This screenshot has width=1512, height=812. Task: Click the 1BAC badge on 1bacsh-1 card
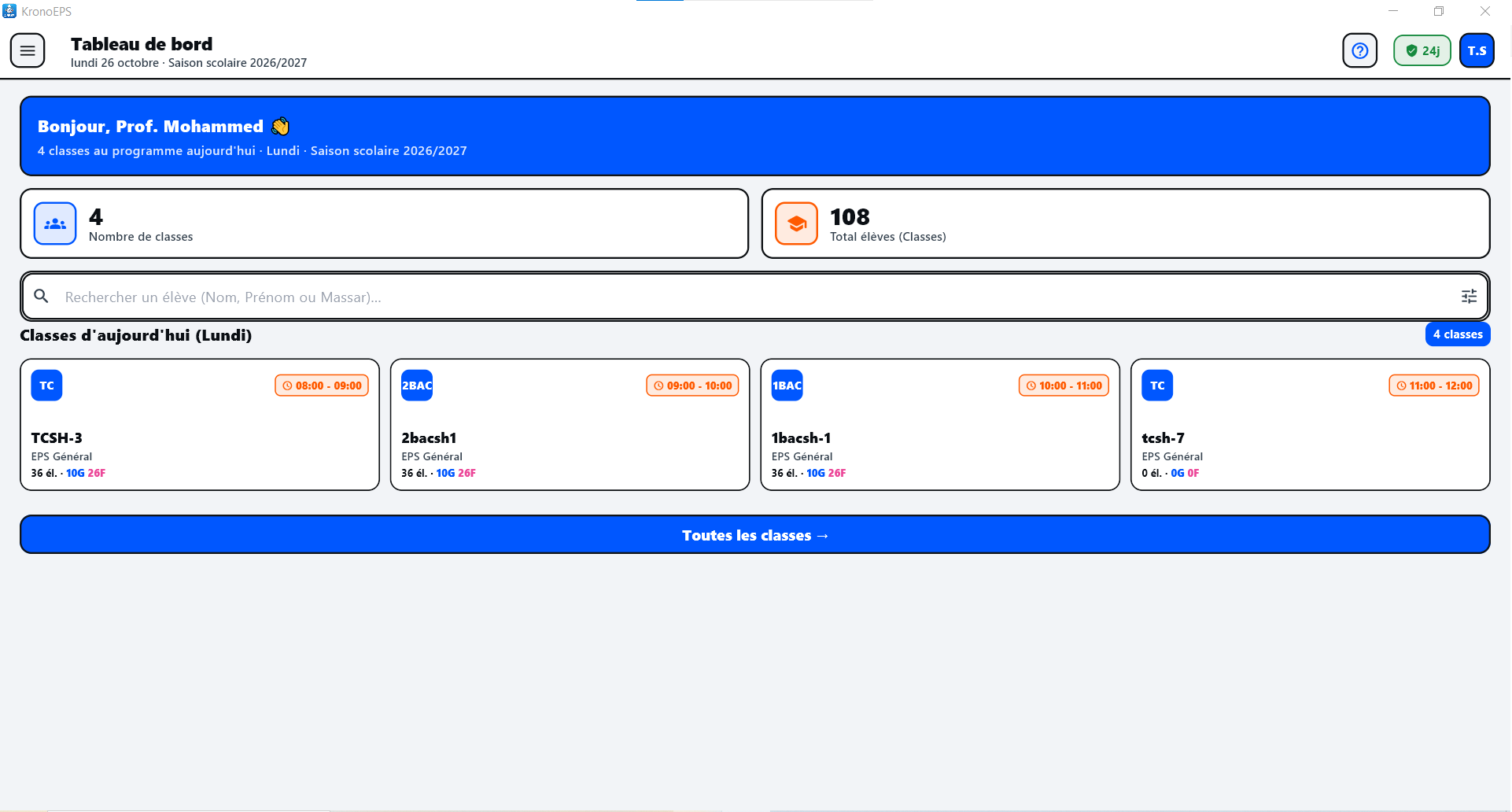click(x=787, y=386)
